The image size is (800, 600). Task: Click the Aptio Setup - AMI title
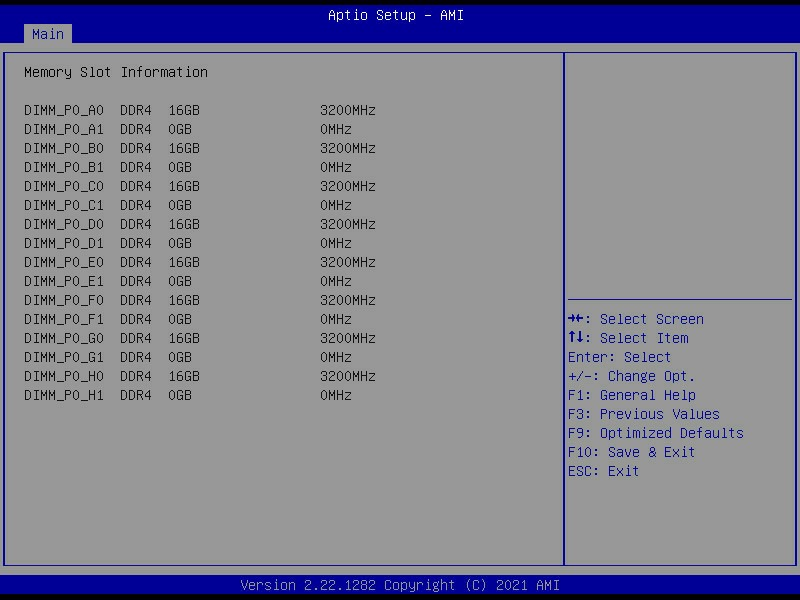[396, 15]
